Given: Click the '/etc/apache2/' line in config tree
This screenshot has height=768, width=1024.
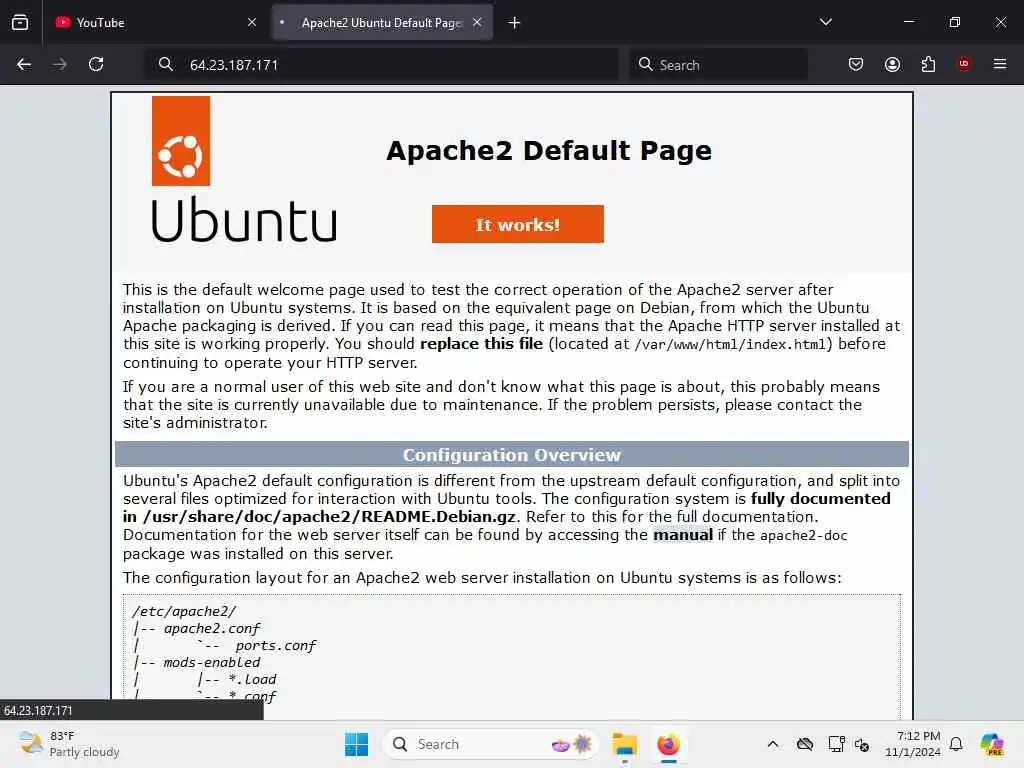Looking at the screenshot, I should coord(184,611).
